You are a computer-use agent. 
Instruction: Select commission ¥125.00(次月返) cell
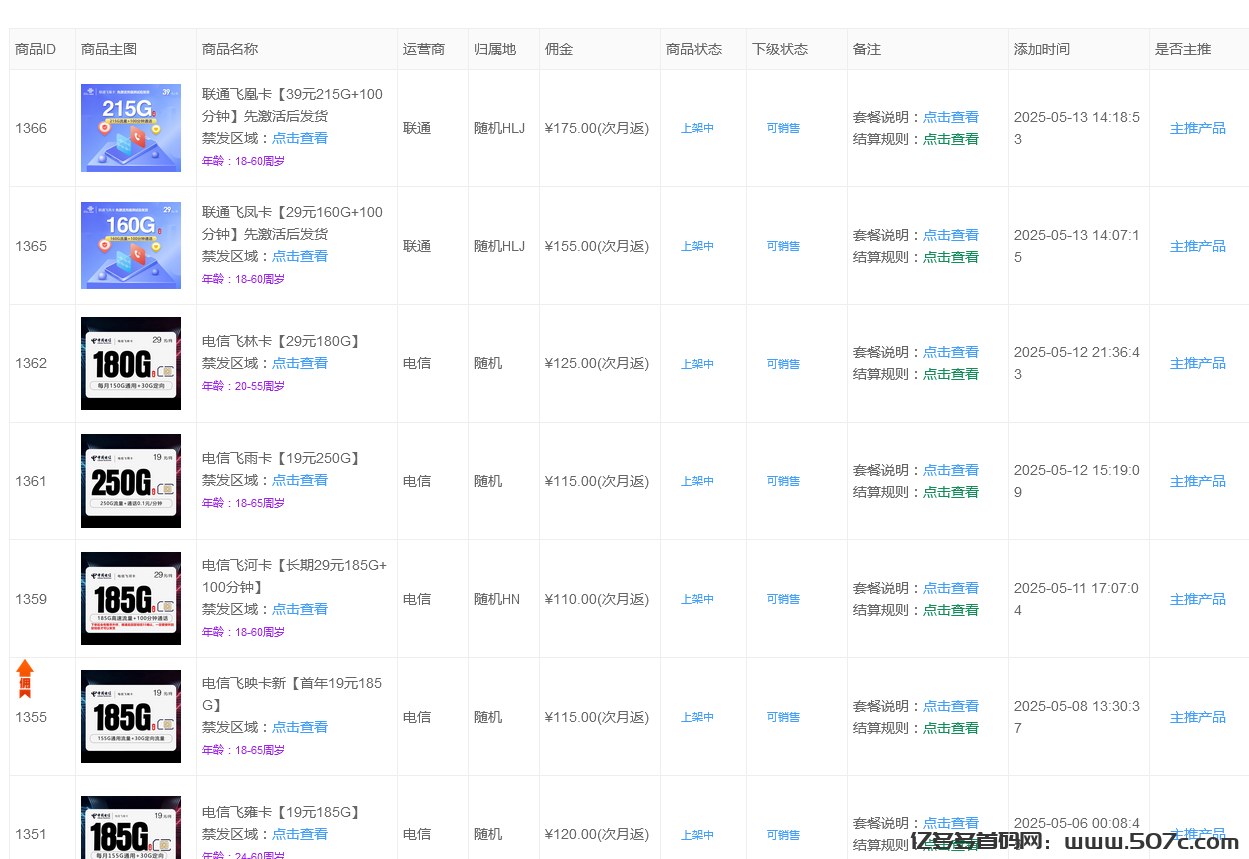click(597, 363)
